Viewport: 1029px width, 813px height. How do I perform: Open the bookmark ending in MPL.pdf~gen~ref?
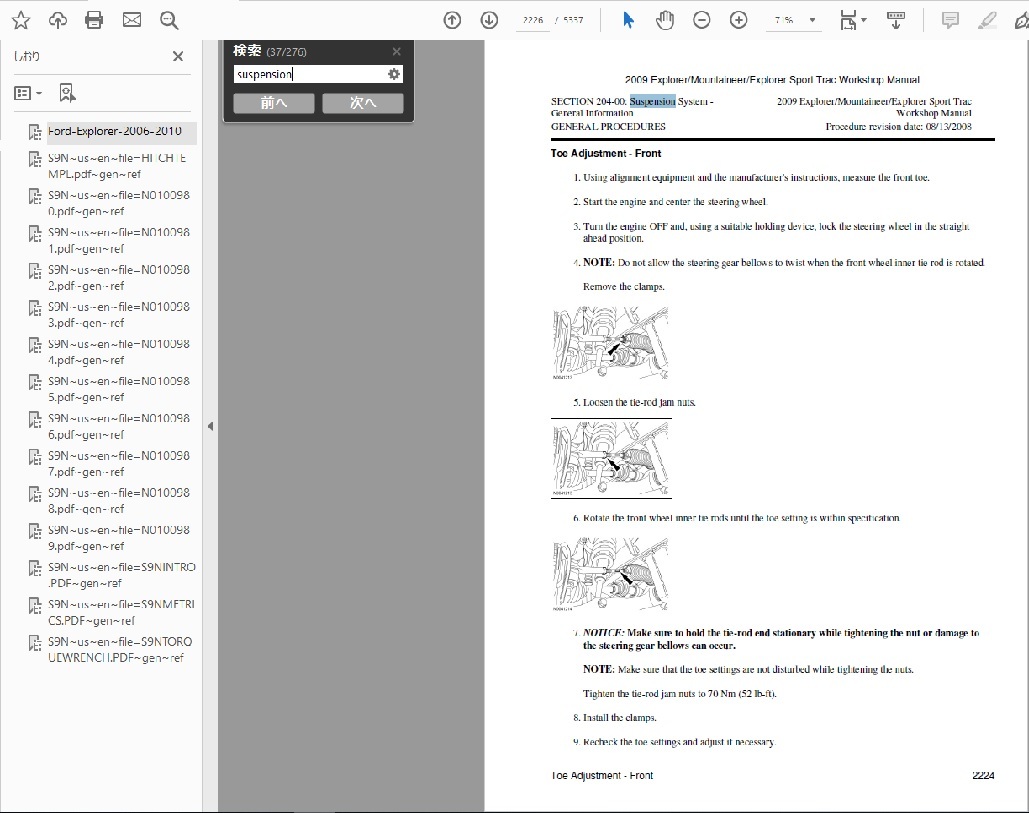(117, 166)
